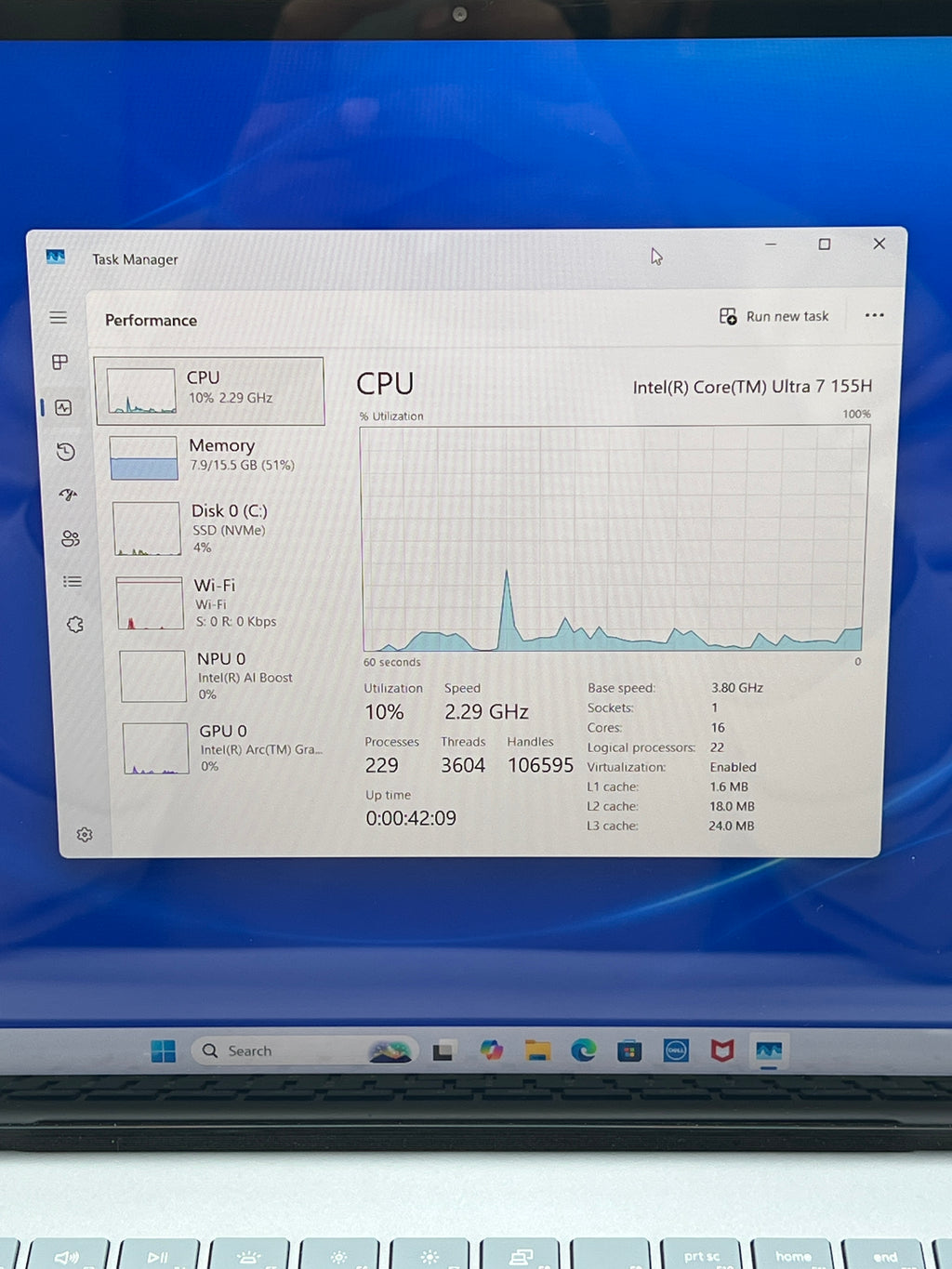This screenshot has height=1269, width=952.
Task: Click the Task Manager title bar icon
Action: [56, 257]
